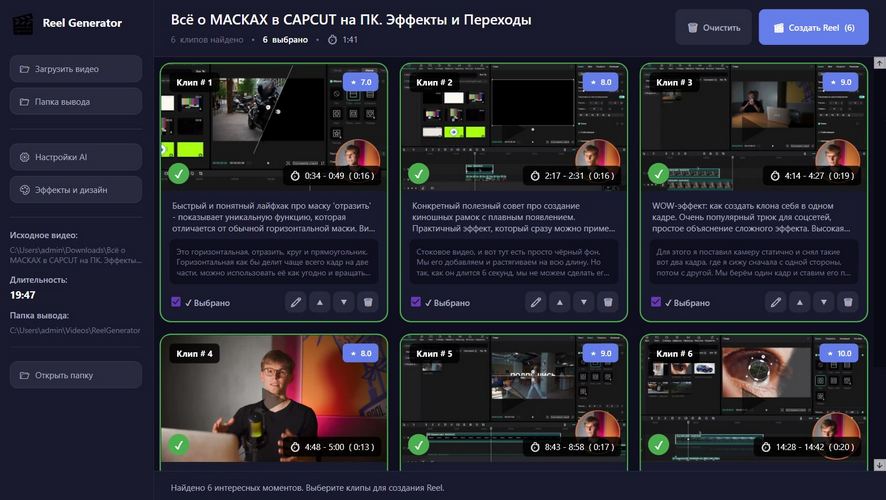Viewport: 886px width, 500px height.
Task: Open Настройки AI settings
Action: 76,157
